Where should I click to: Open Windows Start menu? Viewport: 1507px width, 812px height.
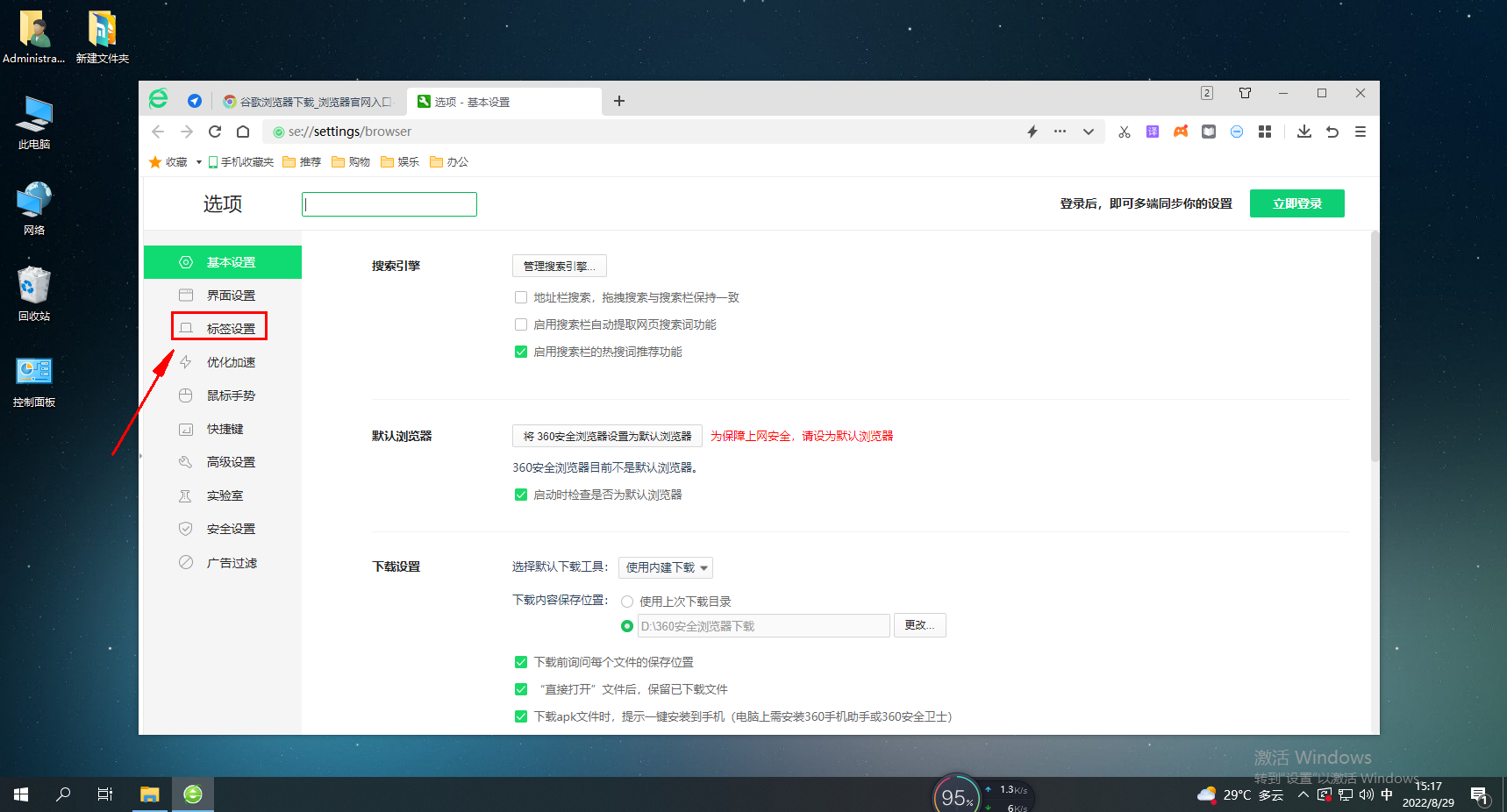tap(21, 794)
